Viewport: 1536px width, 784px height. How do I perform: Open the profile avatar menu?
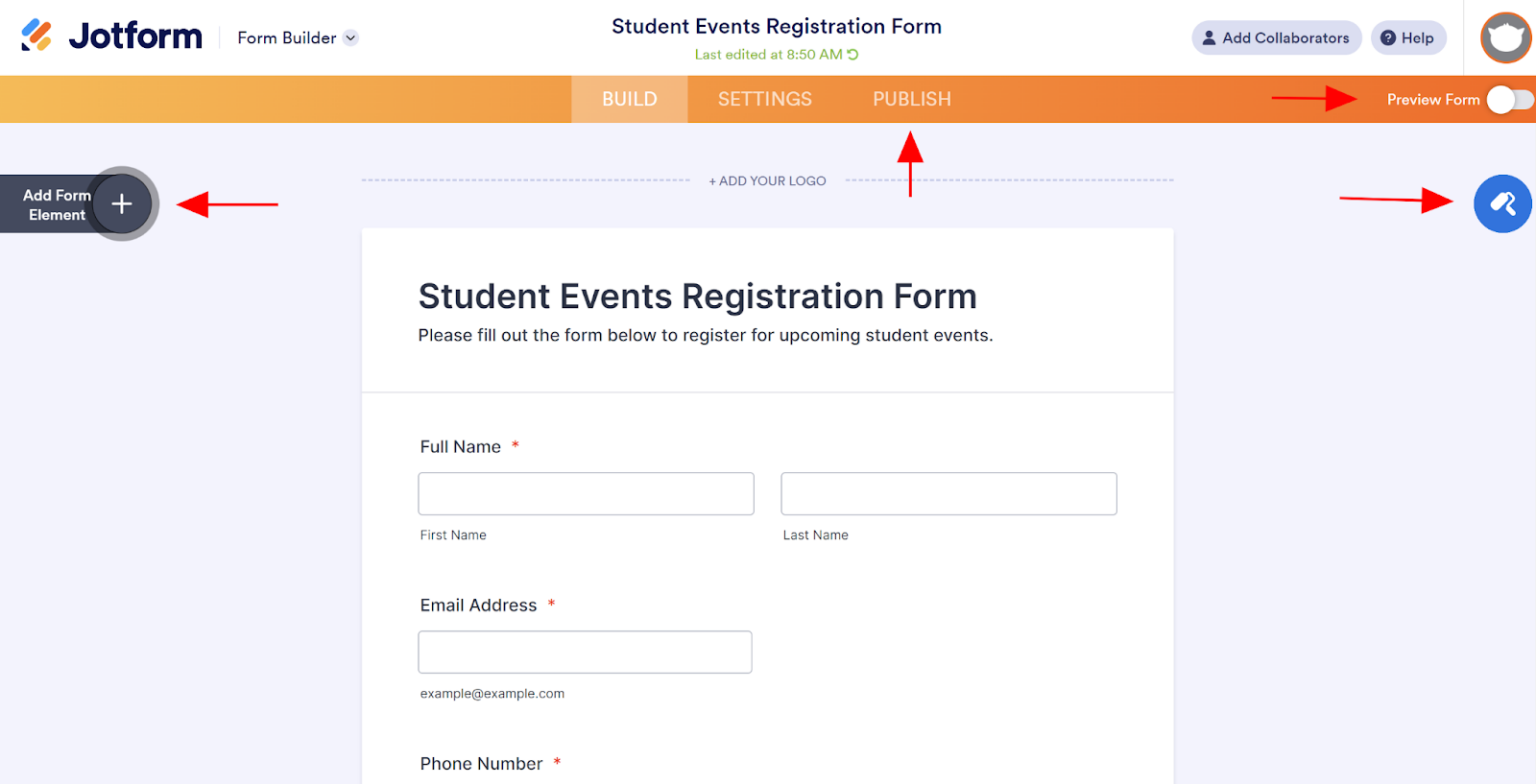1504,37
